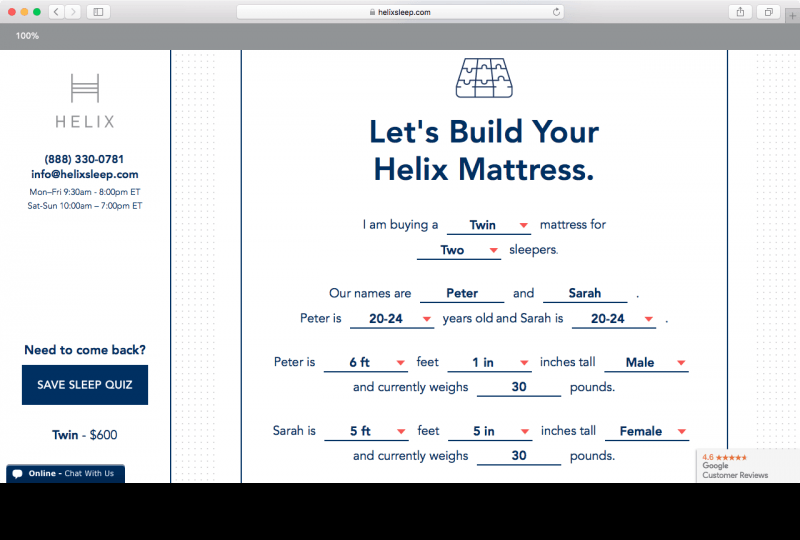Go back with Safari's back arrow
Image resolution: width=800 pixels, height=540 pixels.
click(x=57, y=12)
